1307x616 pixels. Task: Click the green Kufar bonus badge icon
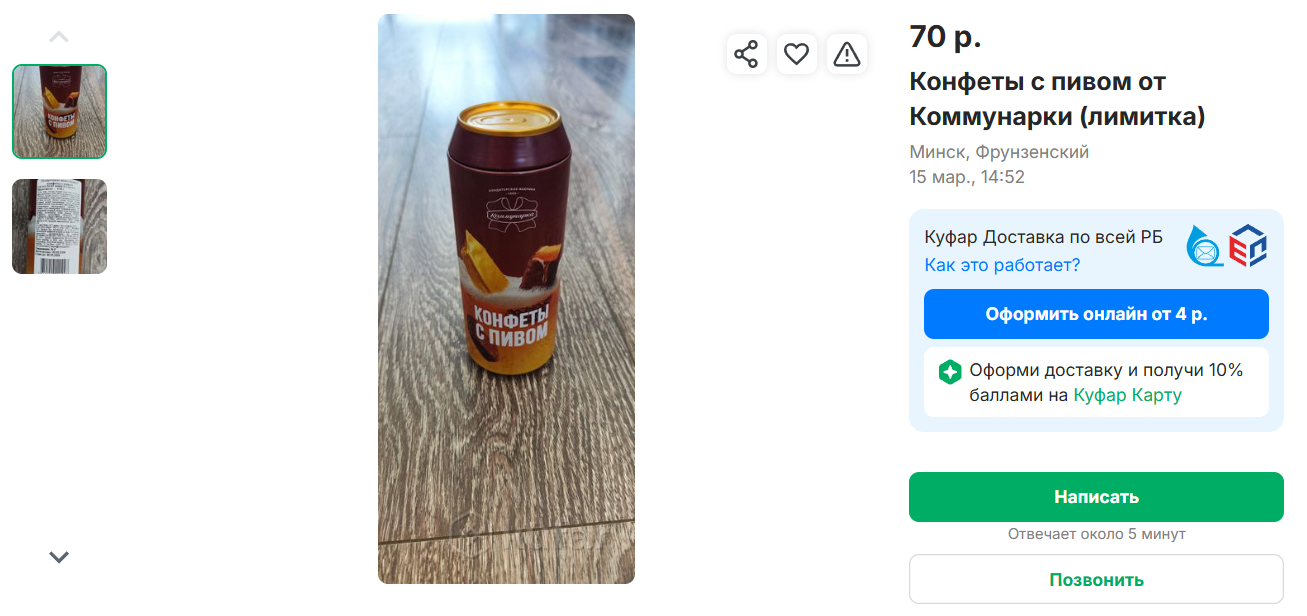pos(949,372)
